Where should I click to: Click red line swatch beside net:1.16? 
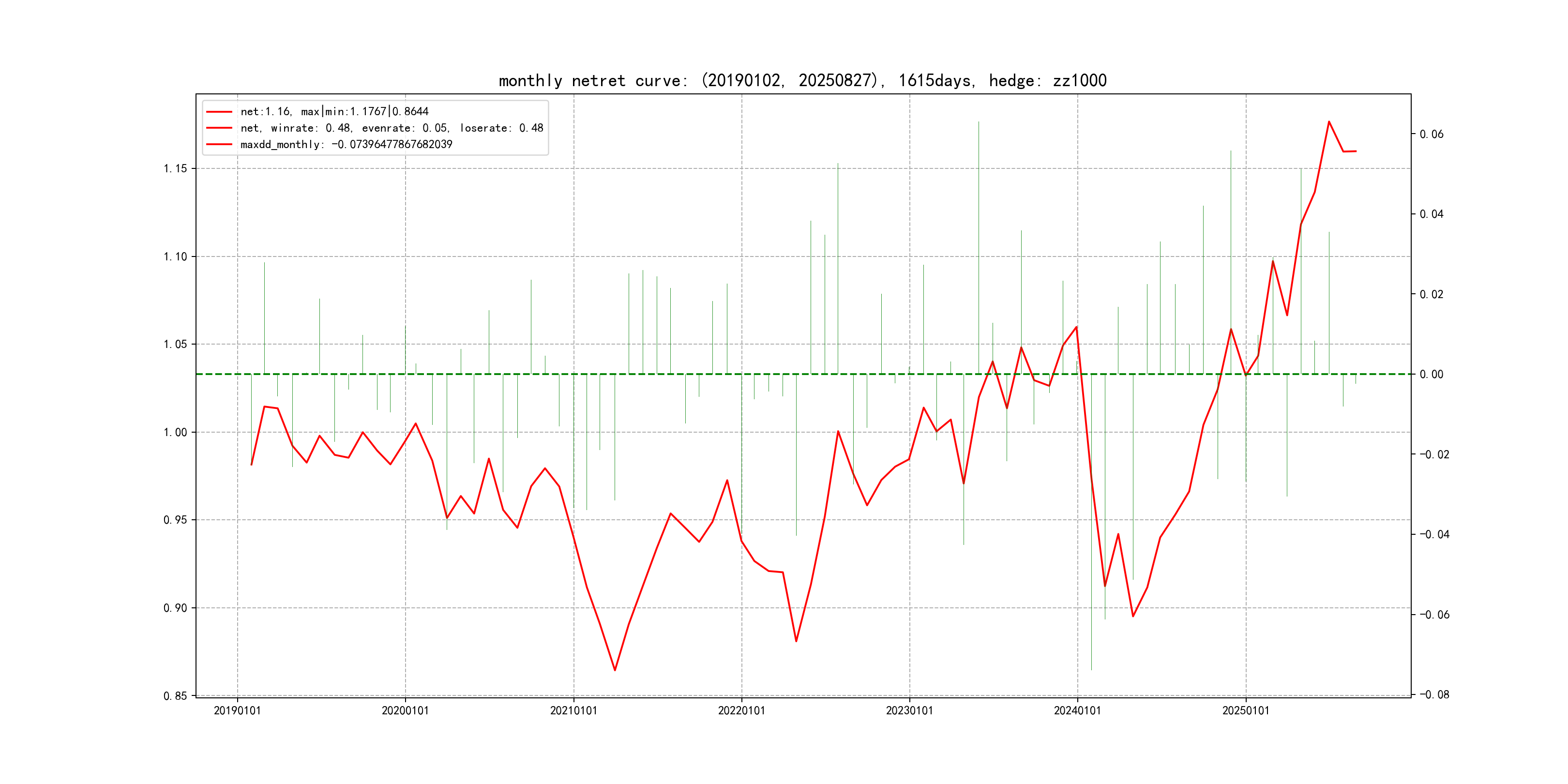click(219, 111)
